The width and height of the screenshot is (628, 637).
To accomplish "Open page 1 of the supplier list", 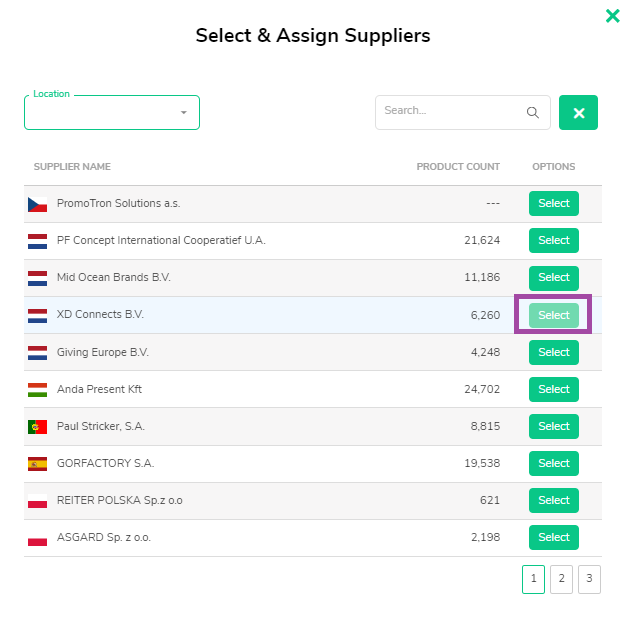I will point(533,579).
